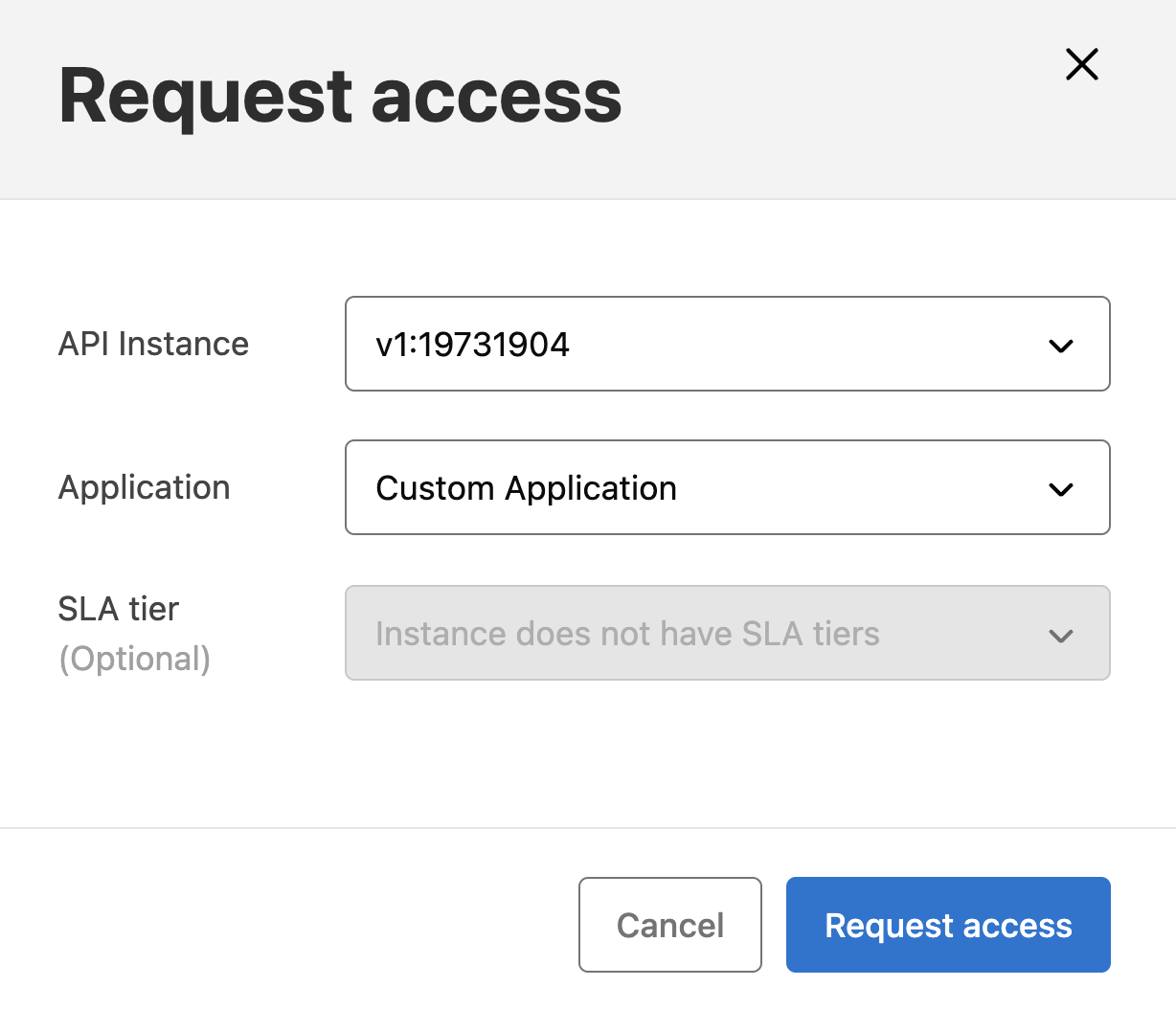
Task: Click the chevron on the SLA tier field
Action: point(1061,635)
